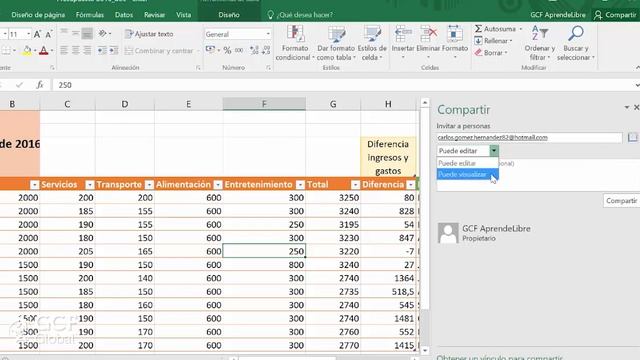Increase the cell indent

[113, 51]
